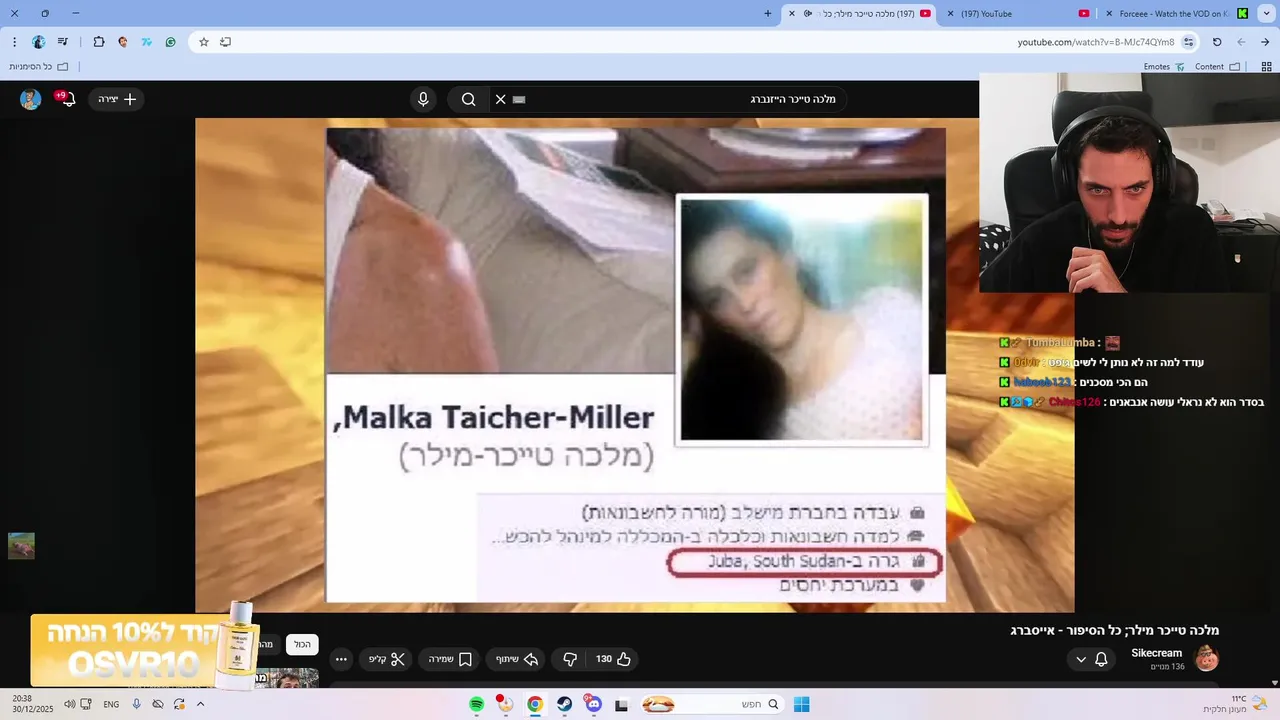
Task: Select the מלכה טייכר מילר YouTube tab
Action: pos(862,13)
